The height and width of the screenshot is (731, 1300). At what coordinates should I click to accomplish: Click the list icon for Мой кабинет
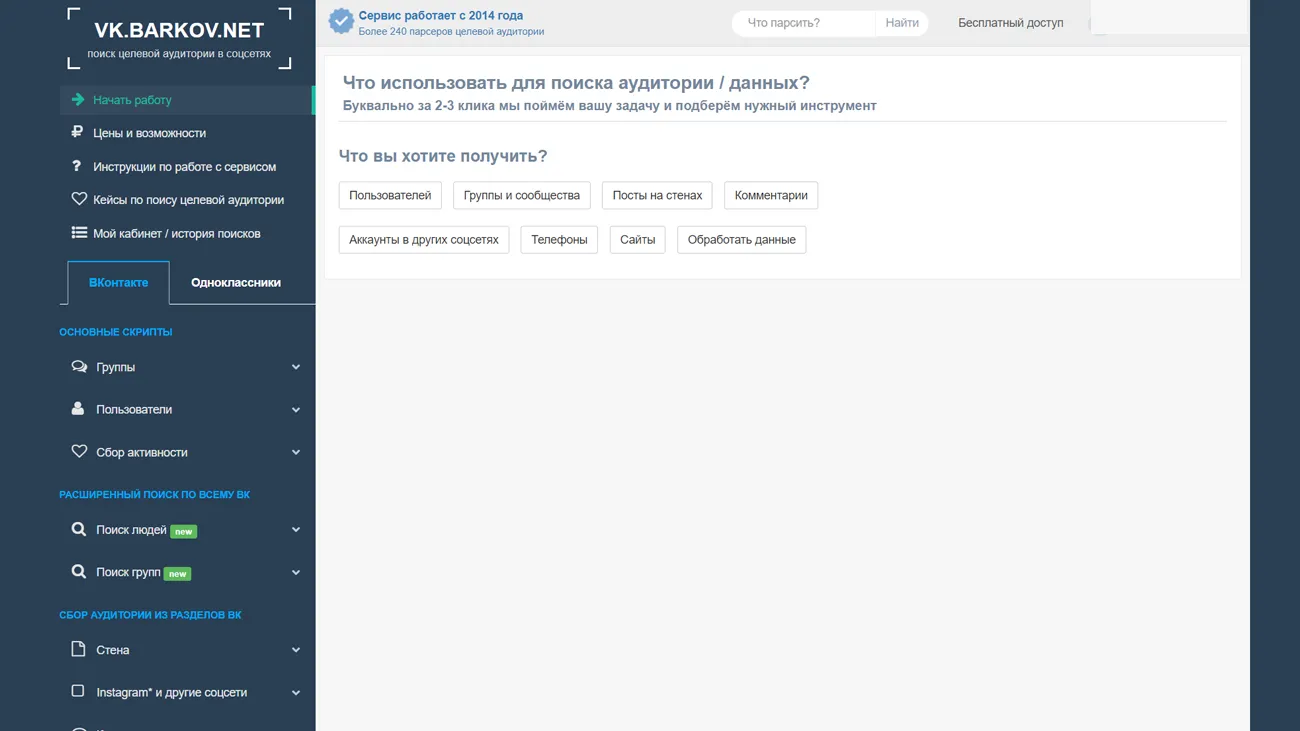tap(79, 233)
